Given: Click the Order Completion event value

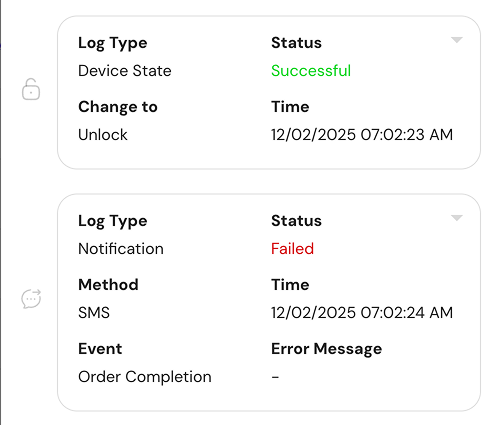Looking at the screenshot, I should click(x=145, y=377).
